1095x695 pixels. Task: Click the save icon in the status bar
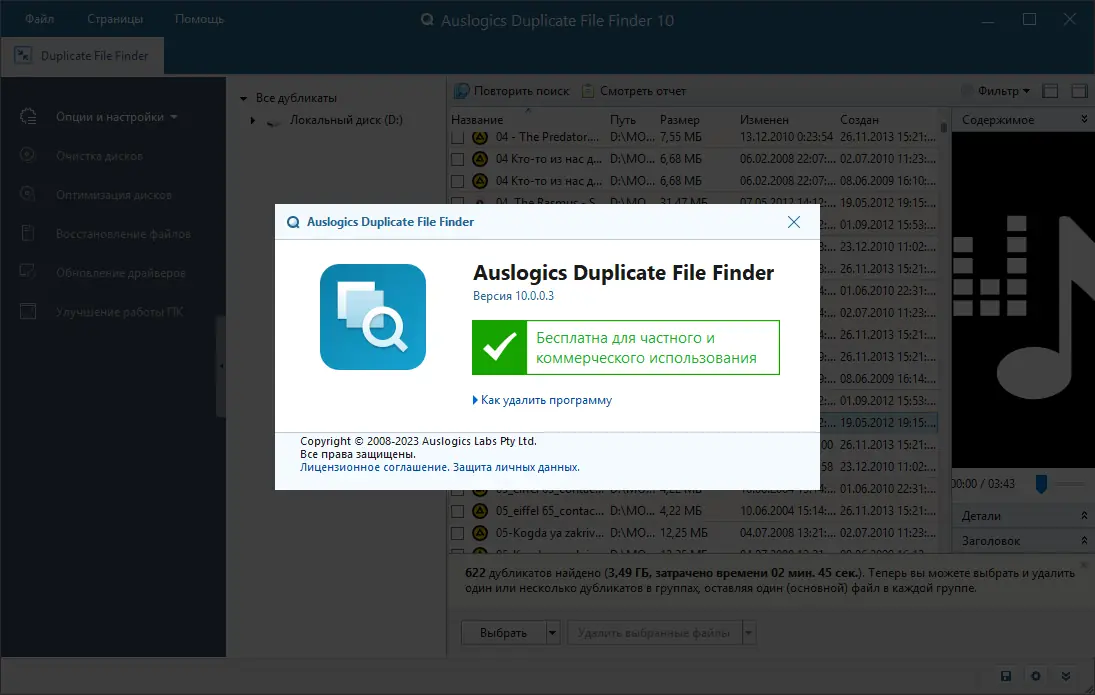click(x=1006, y=675)
